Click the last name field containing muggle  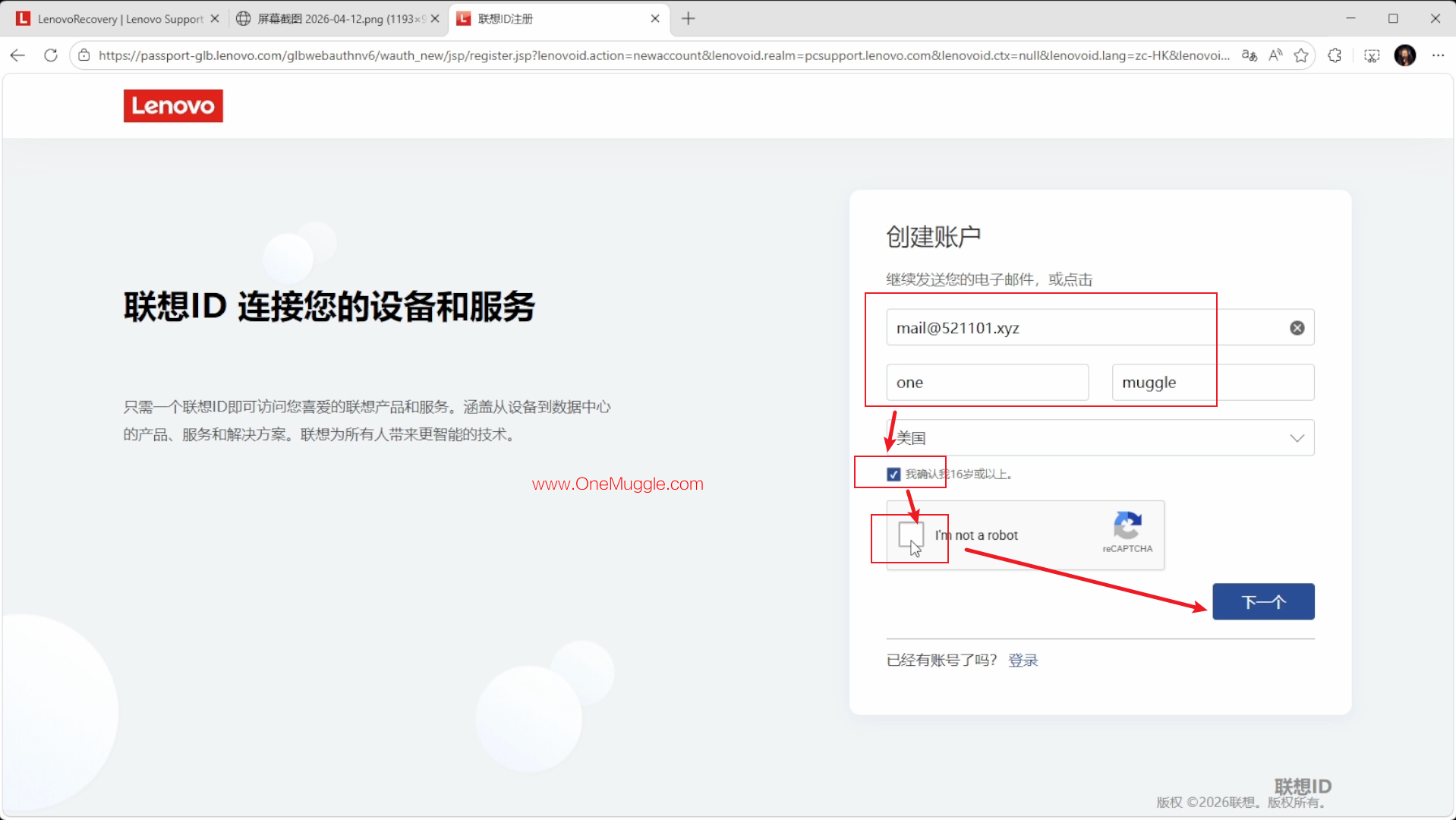(1212, 383)
